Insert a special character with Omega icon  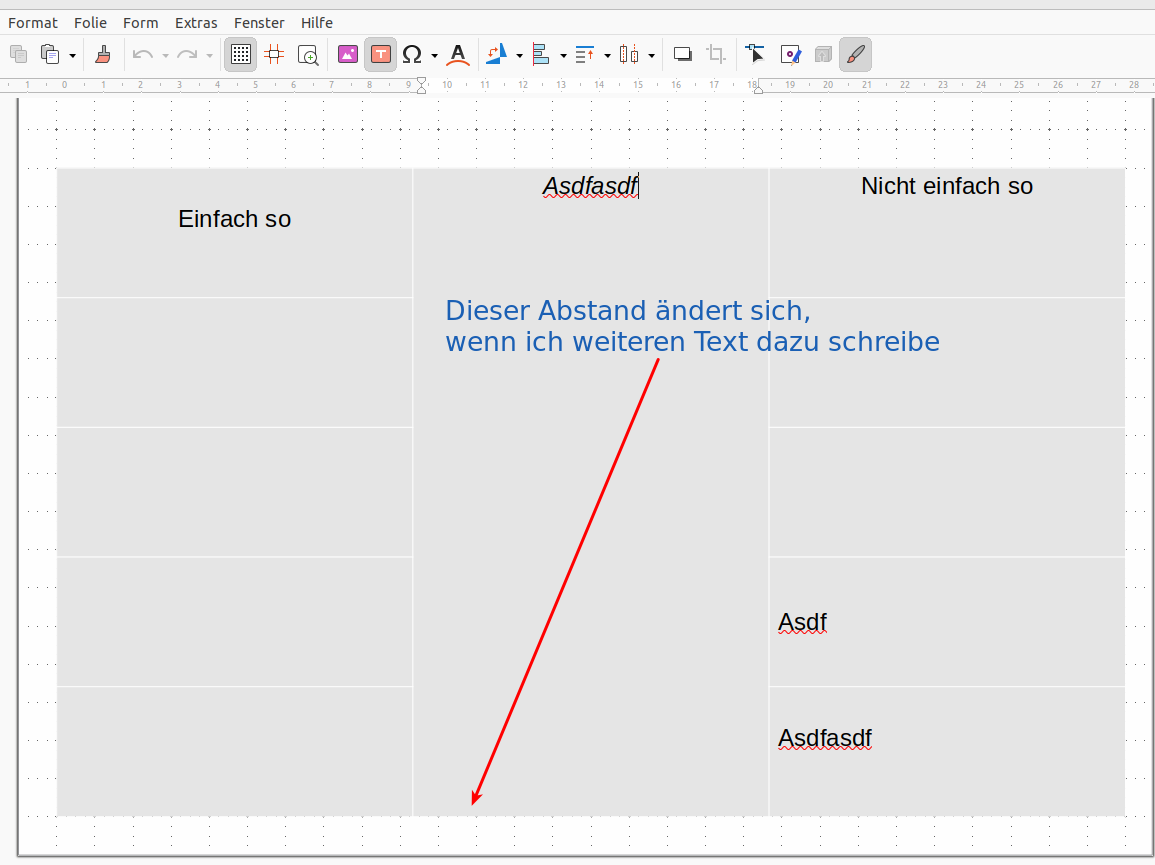pyautogui.click(x=412, y=54)
